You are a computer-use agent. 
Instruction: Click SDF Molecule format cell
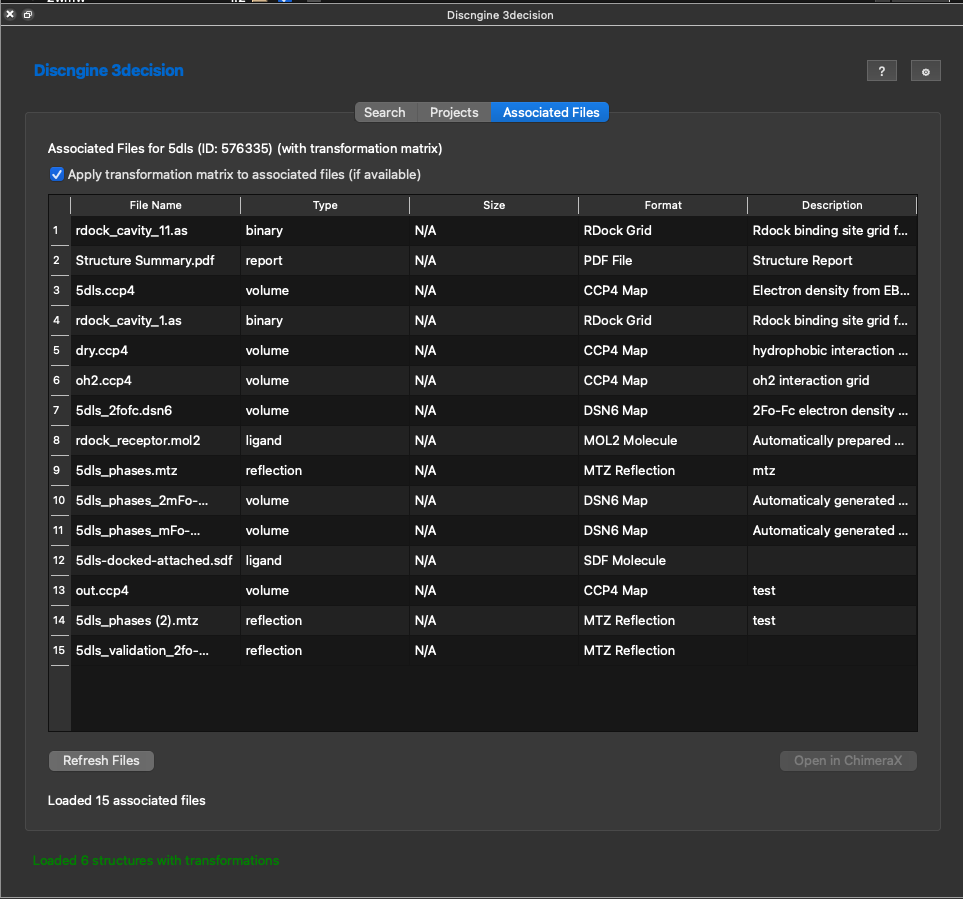pyautogui.click(x=663, y=561)
